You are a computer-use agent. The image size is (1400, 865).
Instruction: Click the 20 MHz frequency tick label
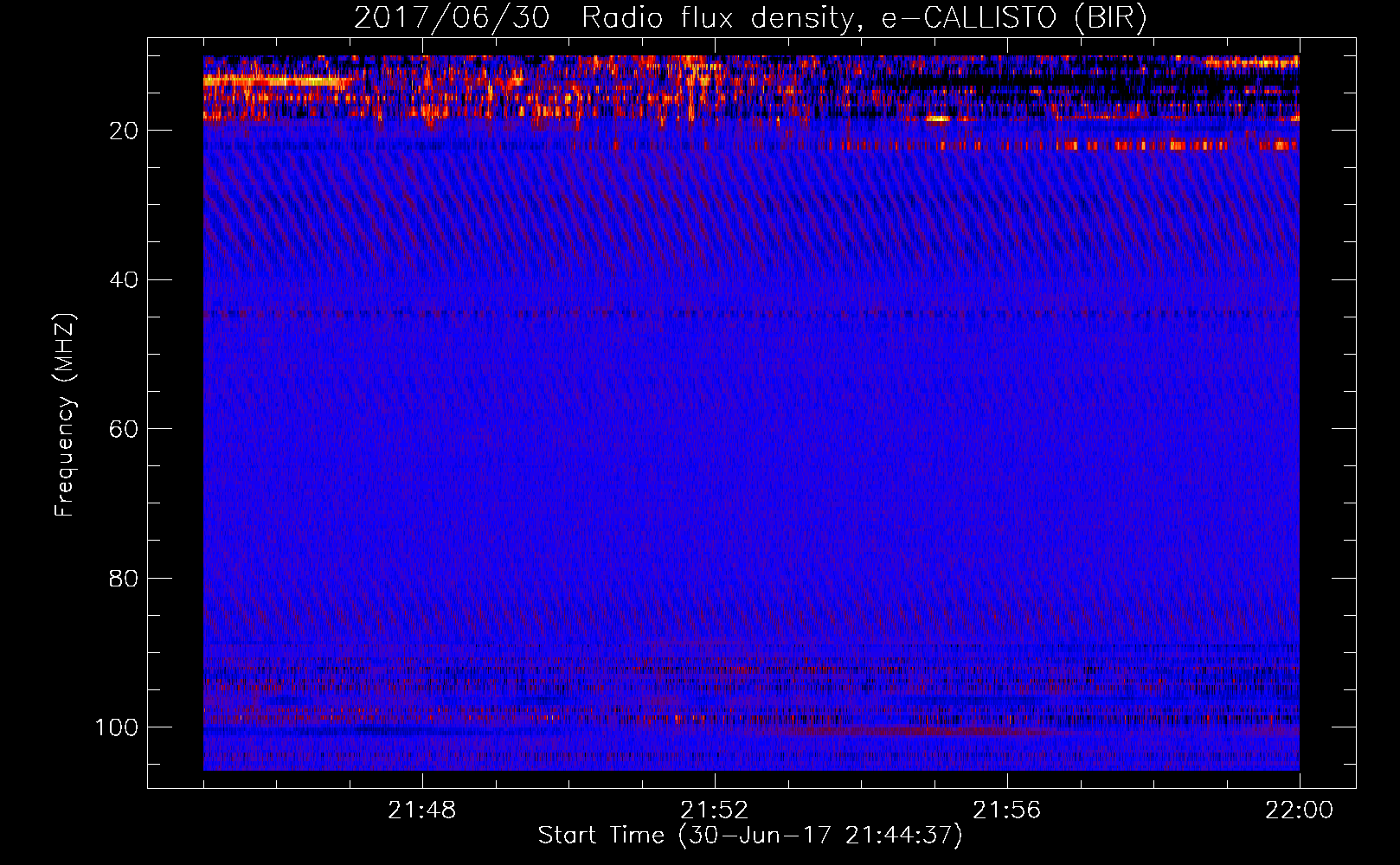[123, 131]
